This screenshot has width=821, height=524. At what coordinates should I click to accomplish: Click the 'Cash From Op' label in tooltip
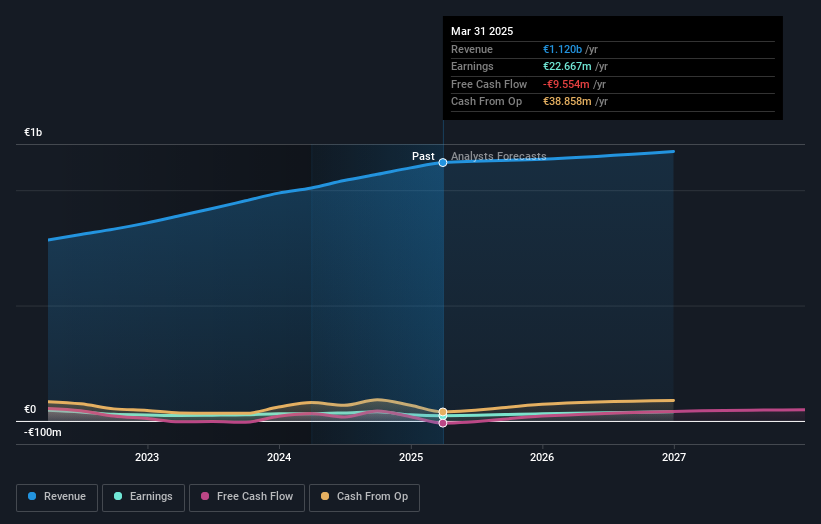click(486, 102)
